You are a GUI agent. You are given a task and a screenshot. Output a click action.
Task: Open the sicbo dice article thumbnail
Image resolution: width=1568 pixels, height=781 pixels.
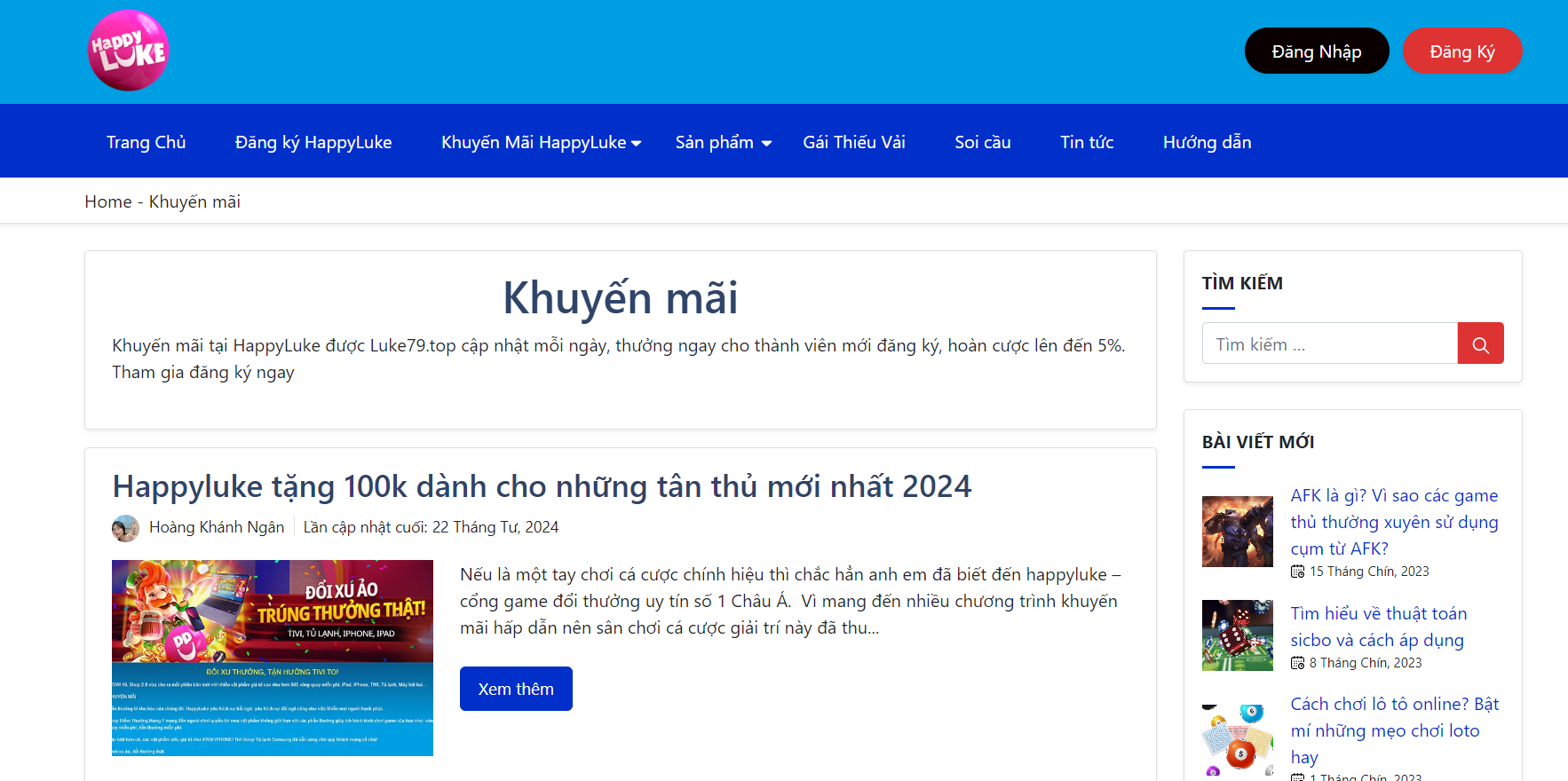[1237, 635]
